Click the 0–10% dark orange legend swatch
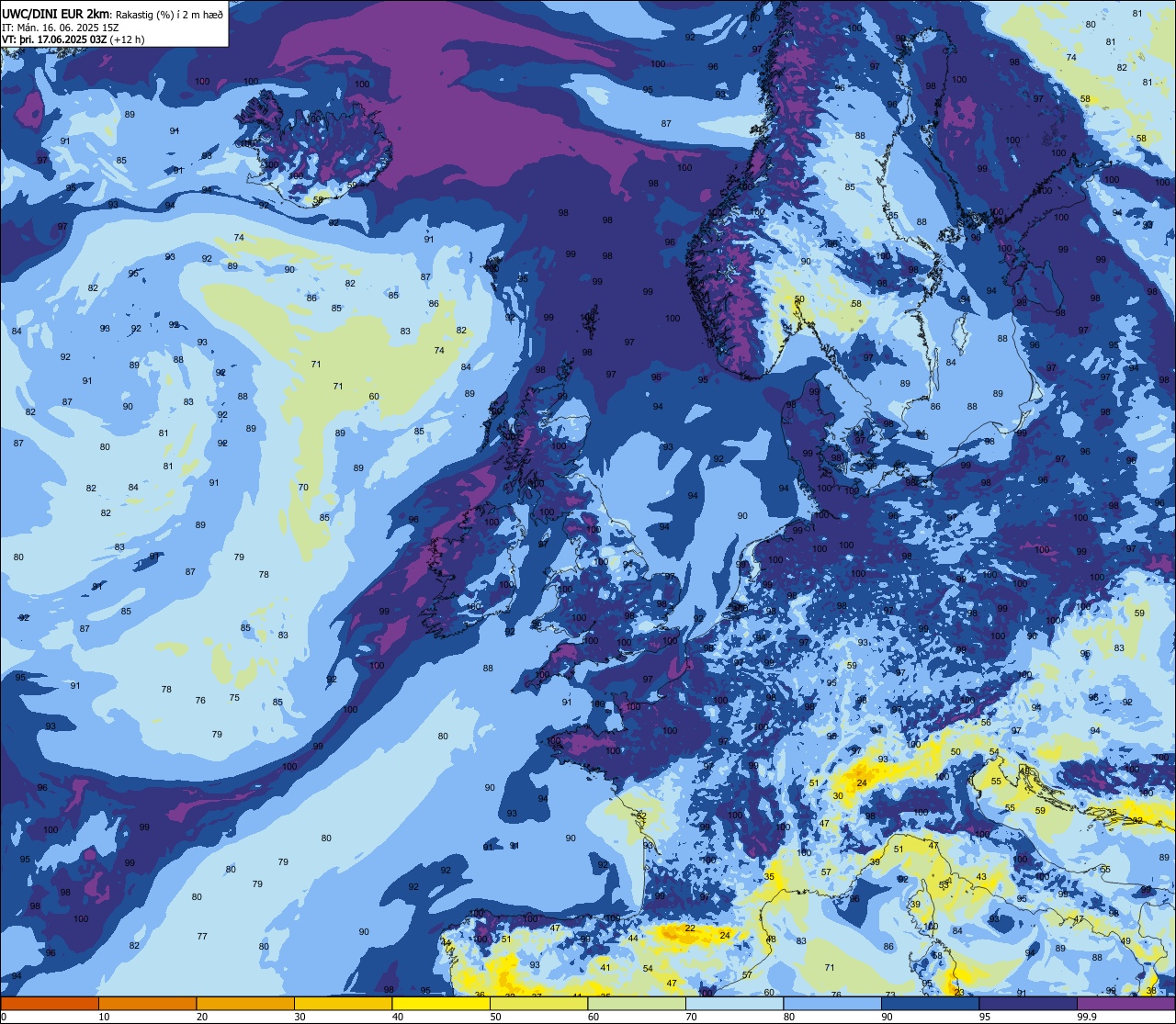Image resolution: width=1176 pixels, height=1024 pixels. (x=50, y=1003)
